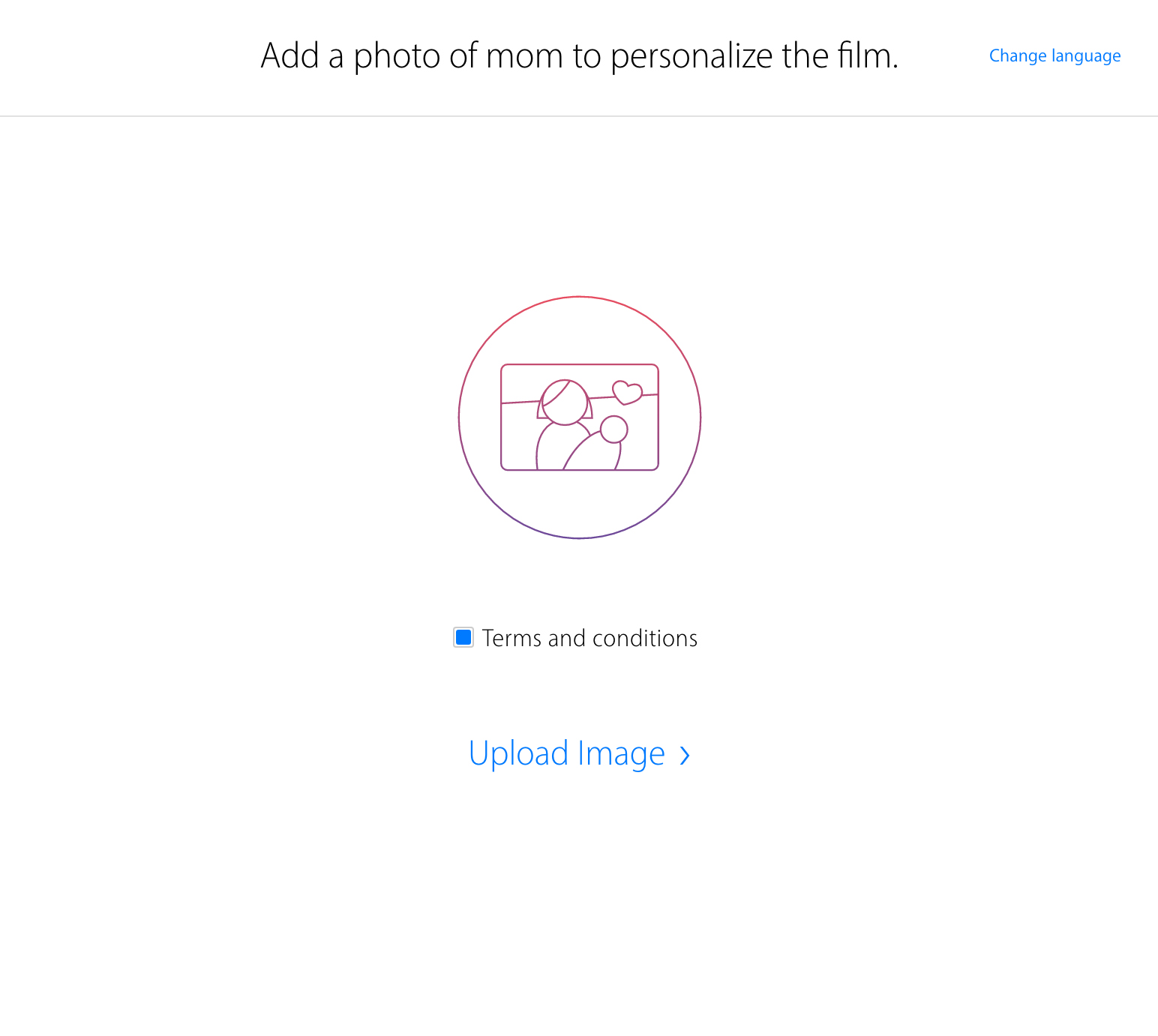Click the Upload Image link

pyautogui.click(x=567, y=753)
